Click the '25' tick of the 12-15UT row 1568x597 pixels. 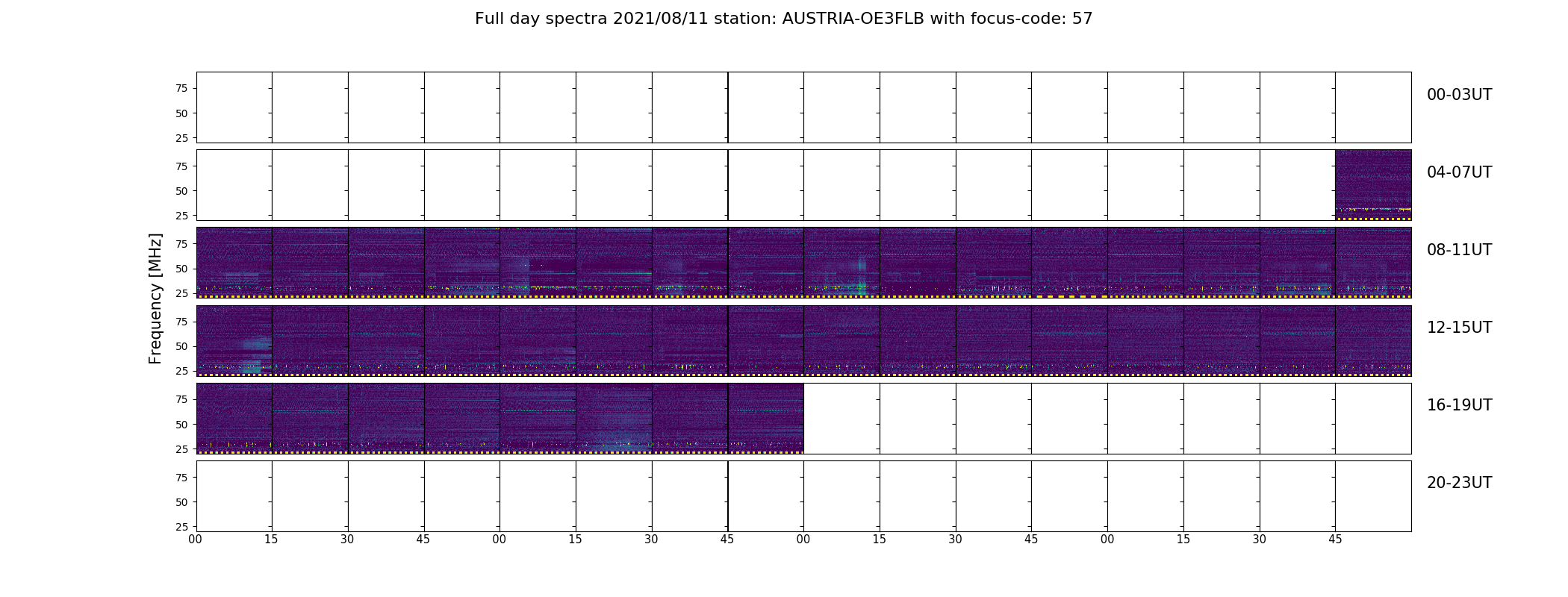[181, 371]
